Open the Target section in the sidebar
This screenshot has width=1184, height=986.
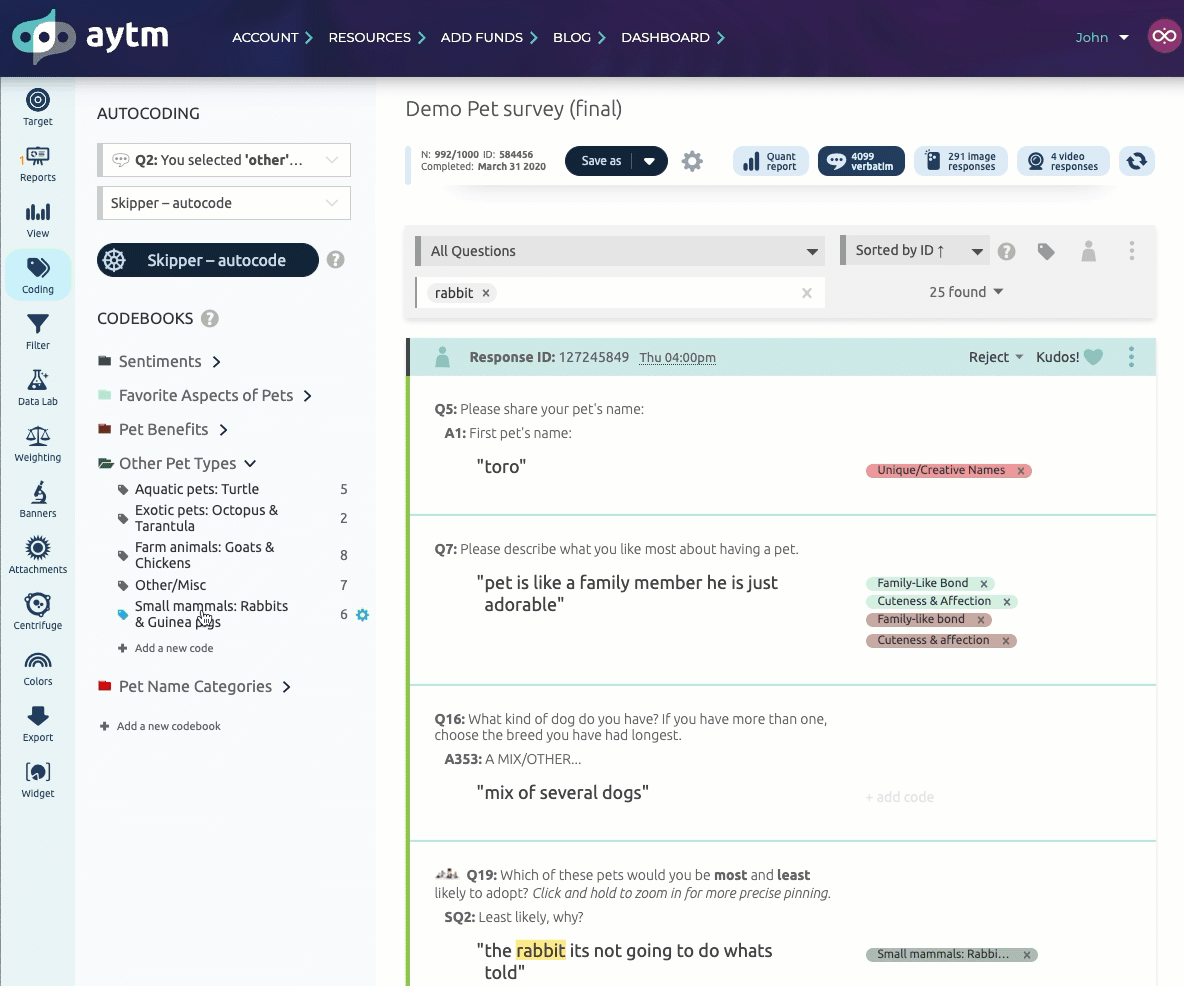click(38, 107)
